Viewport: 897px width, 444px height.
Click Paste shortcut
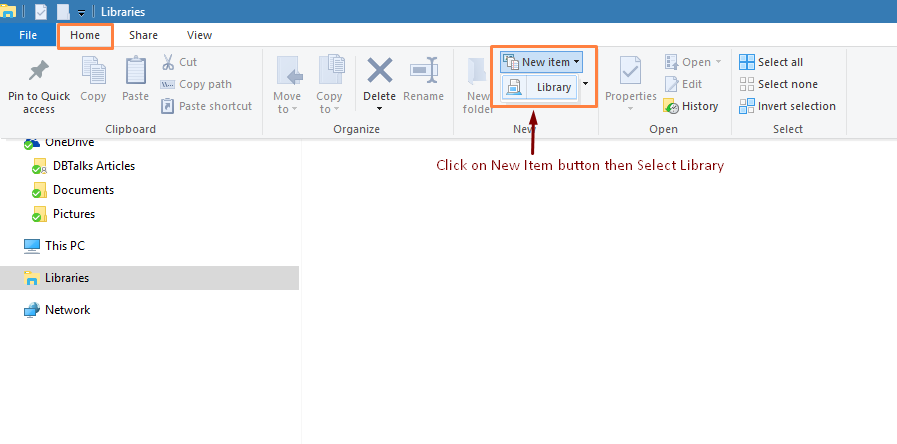[x=207, y=106]
